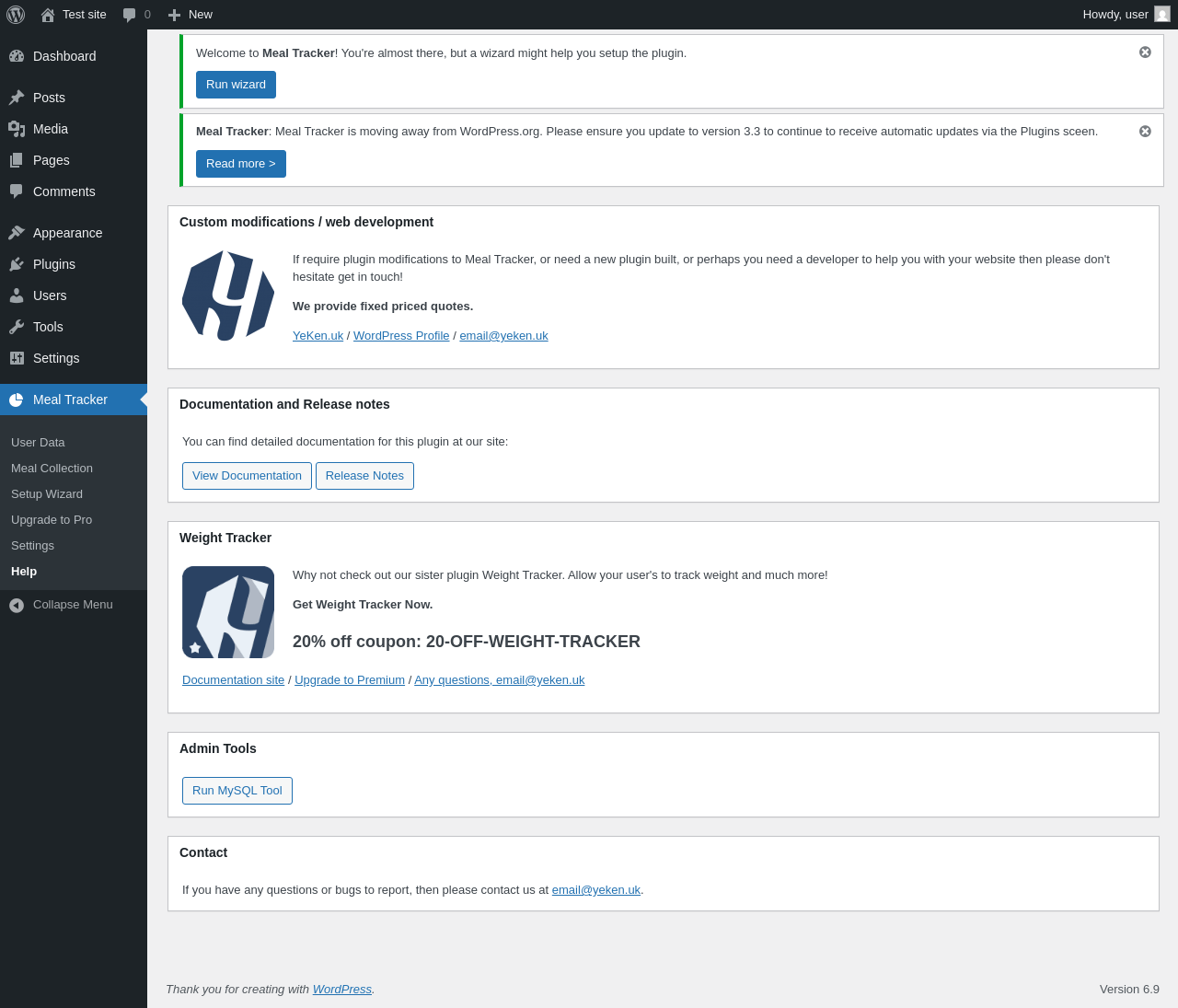1178x1008 pixels.
Task: Click Any questions, email@yeken.uk link
Action: click(499, 680)
